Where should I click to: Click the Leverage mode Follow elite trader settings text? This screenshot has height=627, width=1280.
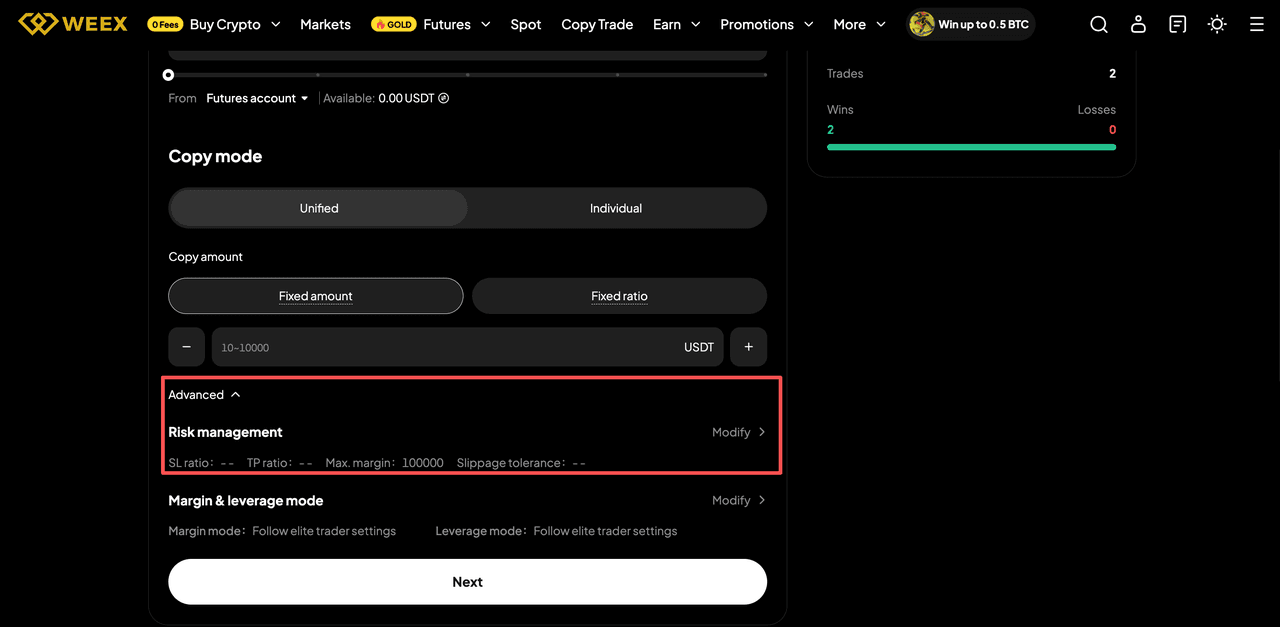556,531
